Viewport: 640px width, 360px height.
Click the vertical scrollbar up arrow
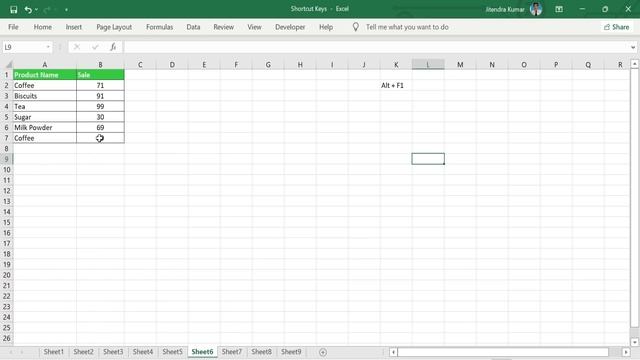[x=634, y=64]
